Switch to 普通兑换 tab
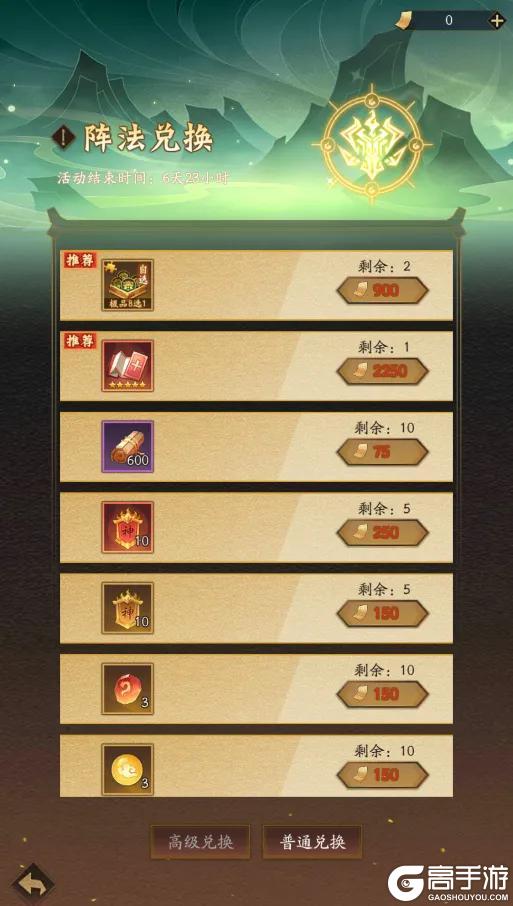 tap(313, 842)
